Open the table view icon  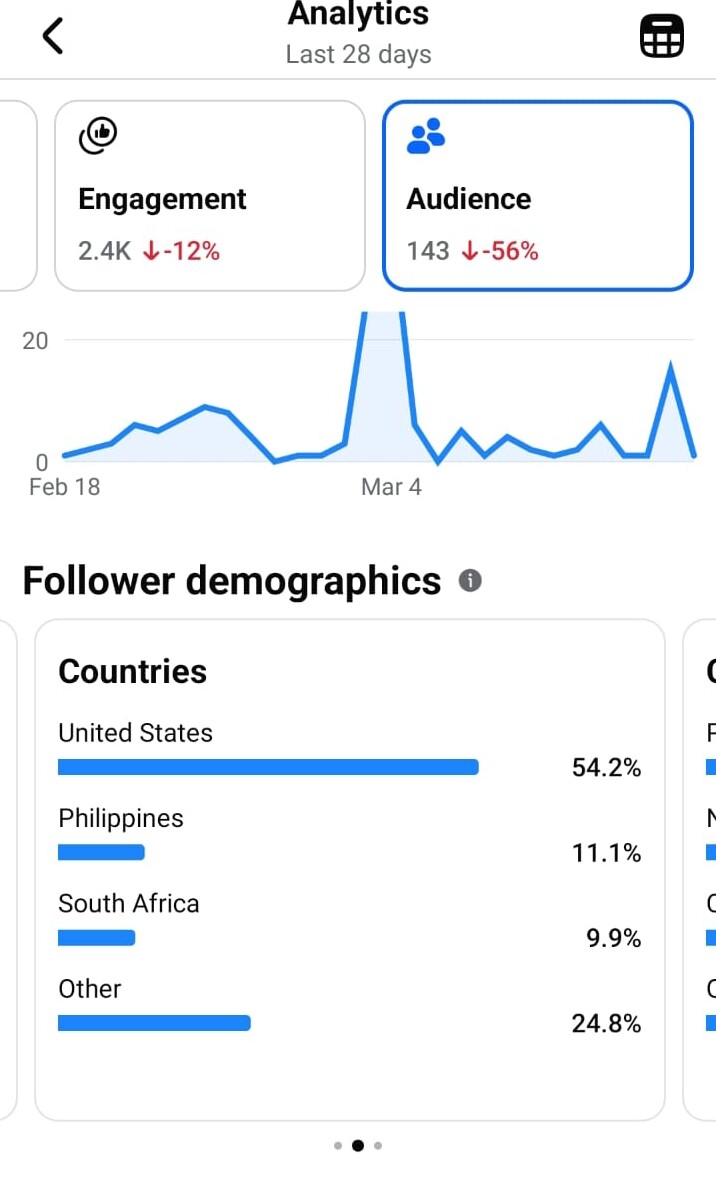[661, 38]
